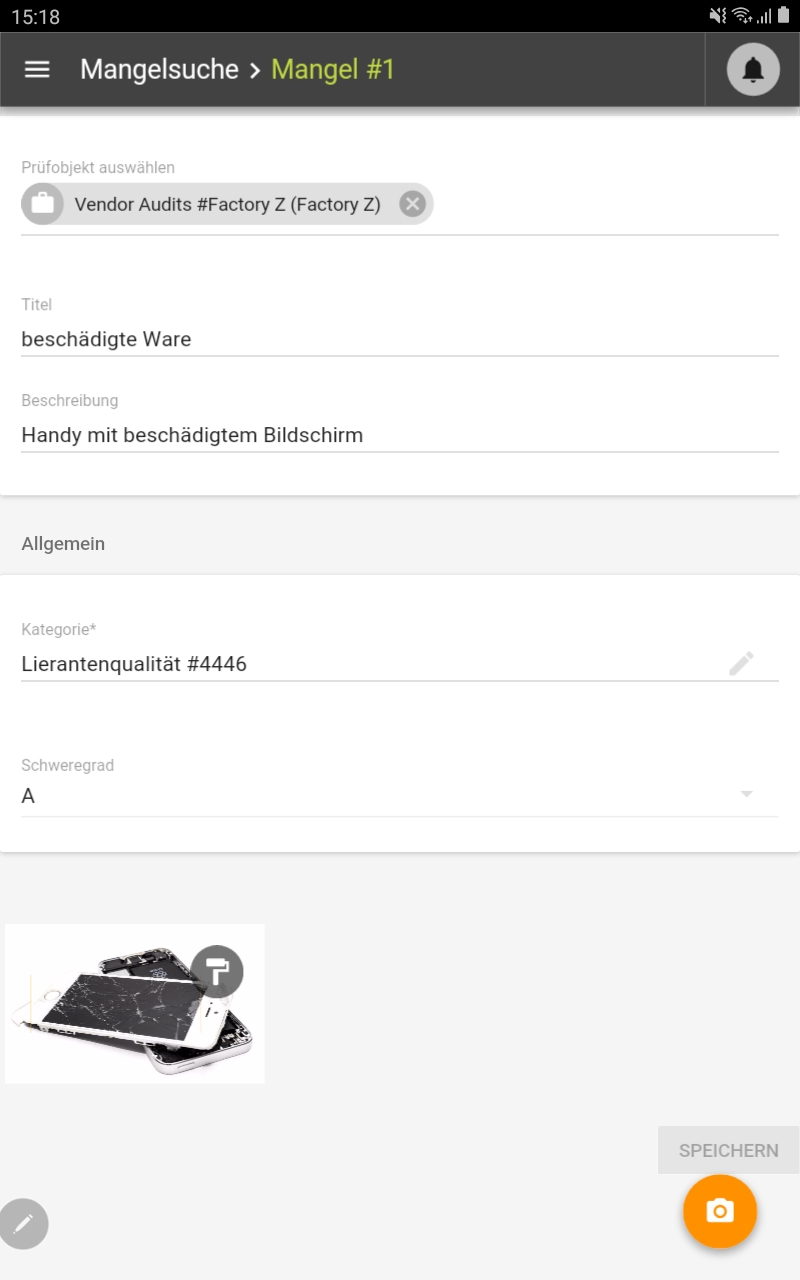This screenshot has height=1280, width=800.
Task: Tap the gray pencil edit button at the bottom
Action: click(x=24, y=1223)
